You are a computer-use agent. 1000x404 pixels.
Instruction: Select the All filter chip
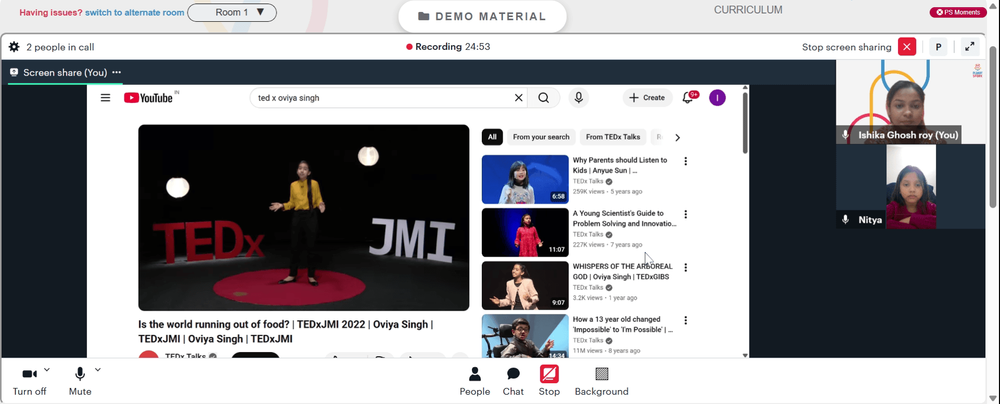pos(492,137)
